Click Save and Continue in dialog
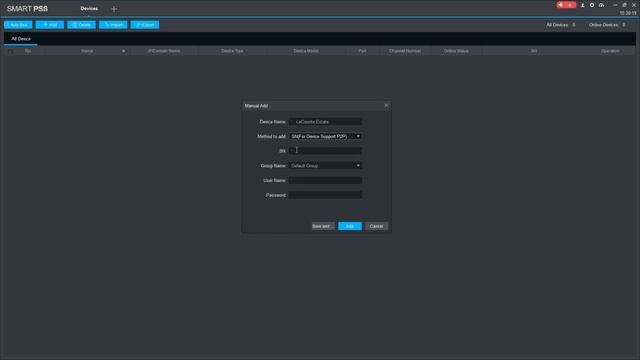This screenshot has height=360, width=640. pos(323,226)
